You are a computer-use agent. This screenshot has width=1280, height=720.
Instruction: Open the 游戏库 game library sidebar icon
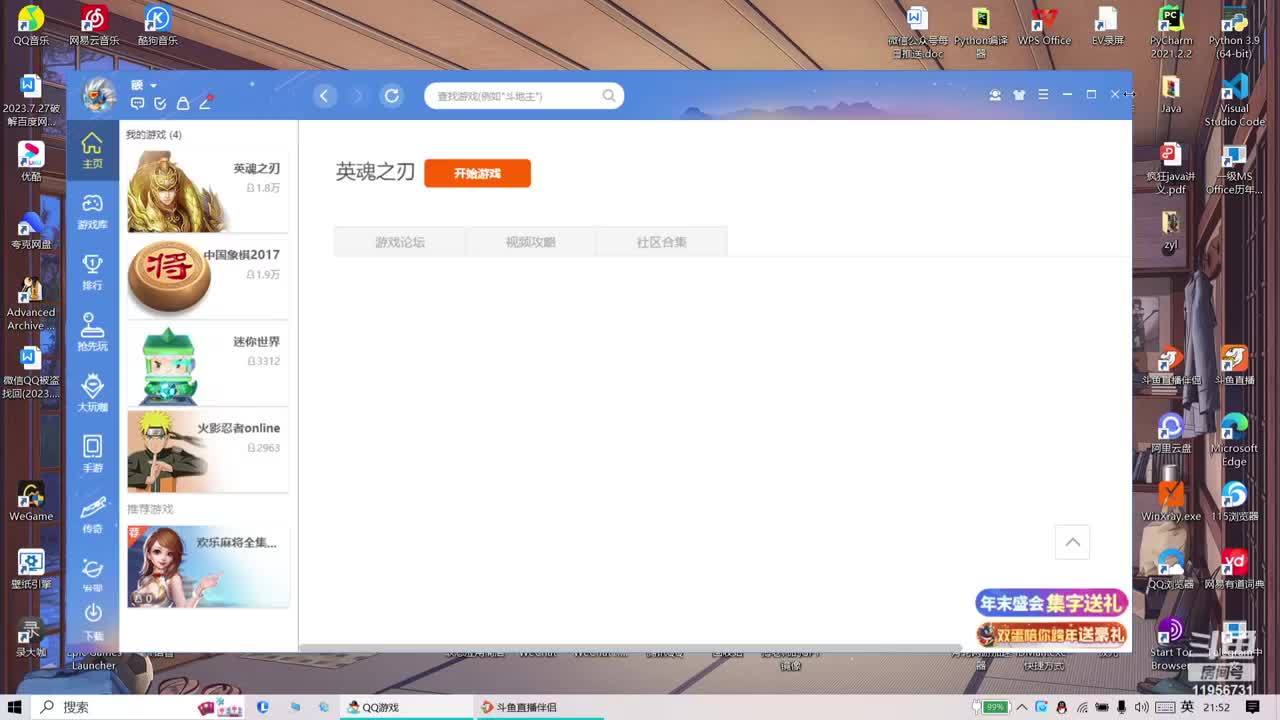92,211
